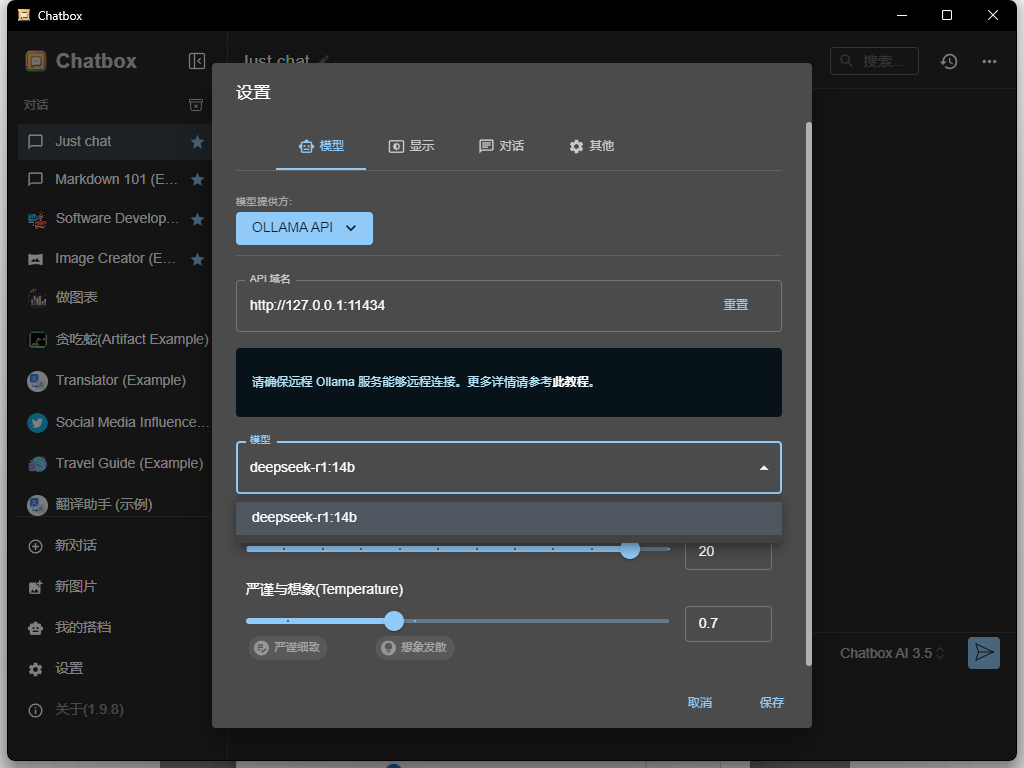Screen dimensions: 1024x768
Task: Click the Translator (Example) avatar icon
Action: click(x=37, y=381)
